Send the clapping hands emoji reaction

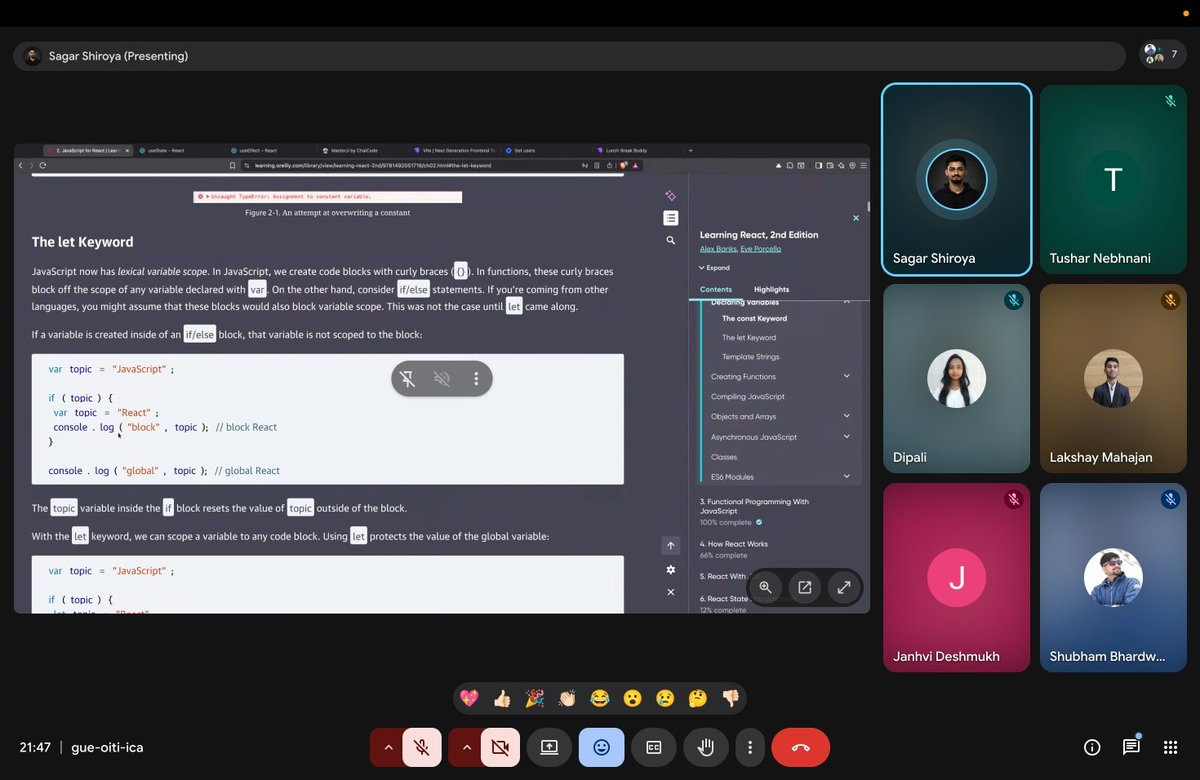tap(567, 698)
